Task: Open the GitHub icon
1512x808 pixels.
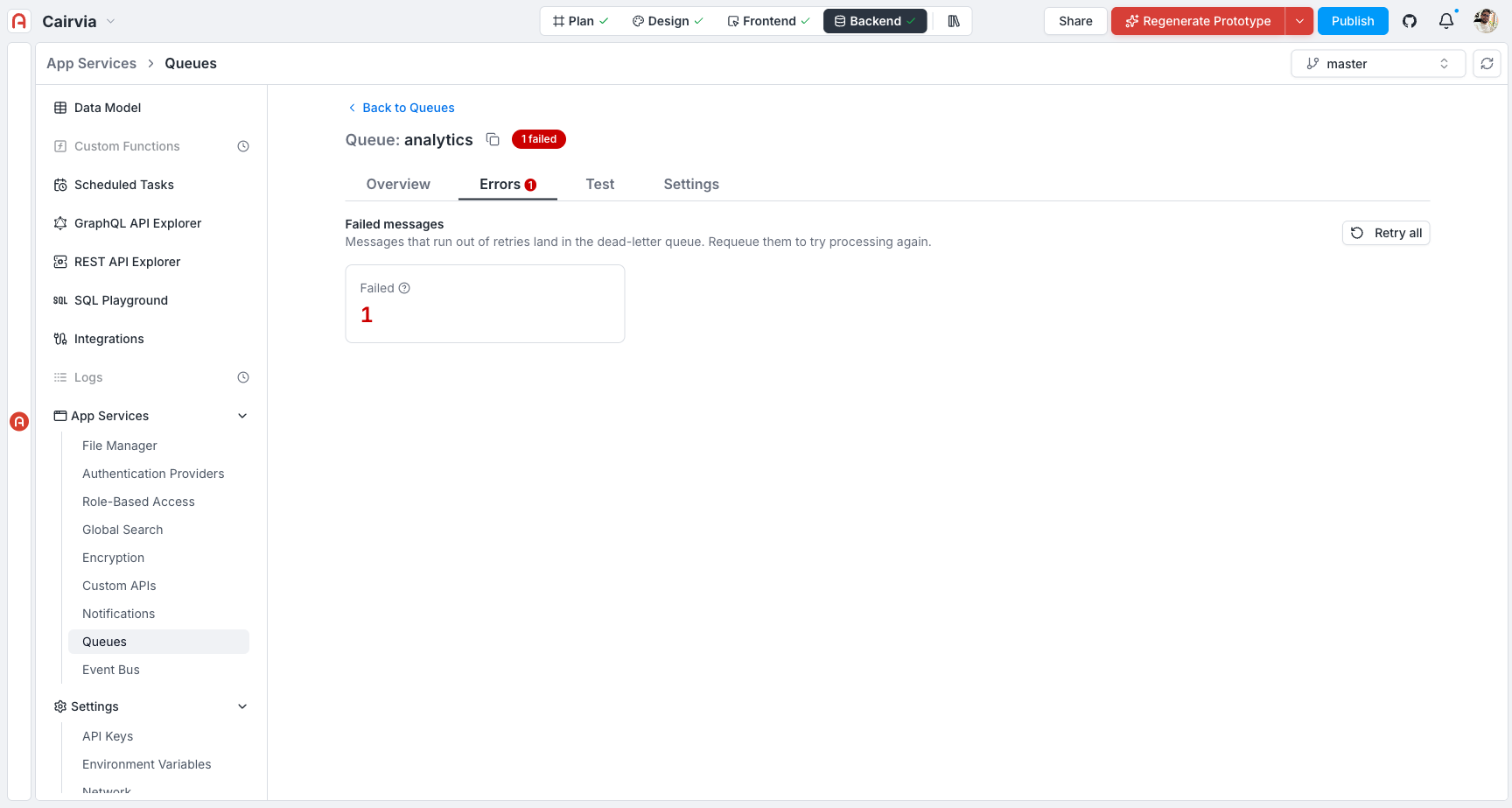Action: pyautogui.click(x=1410, y=21)
